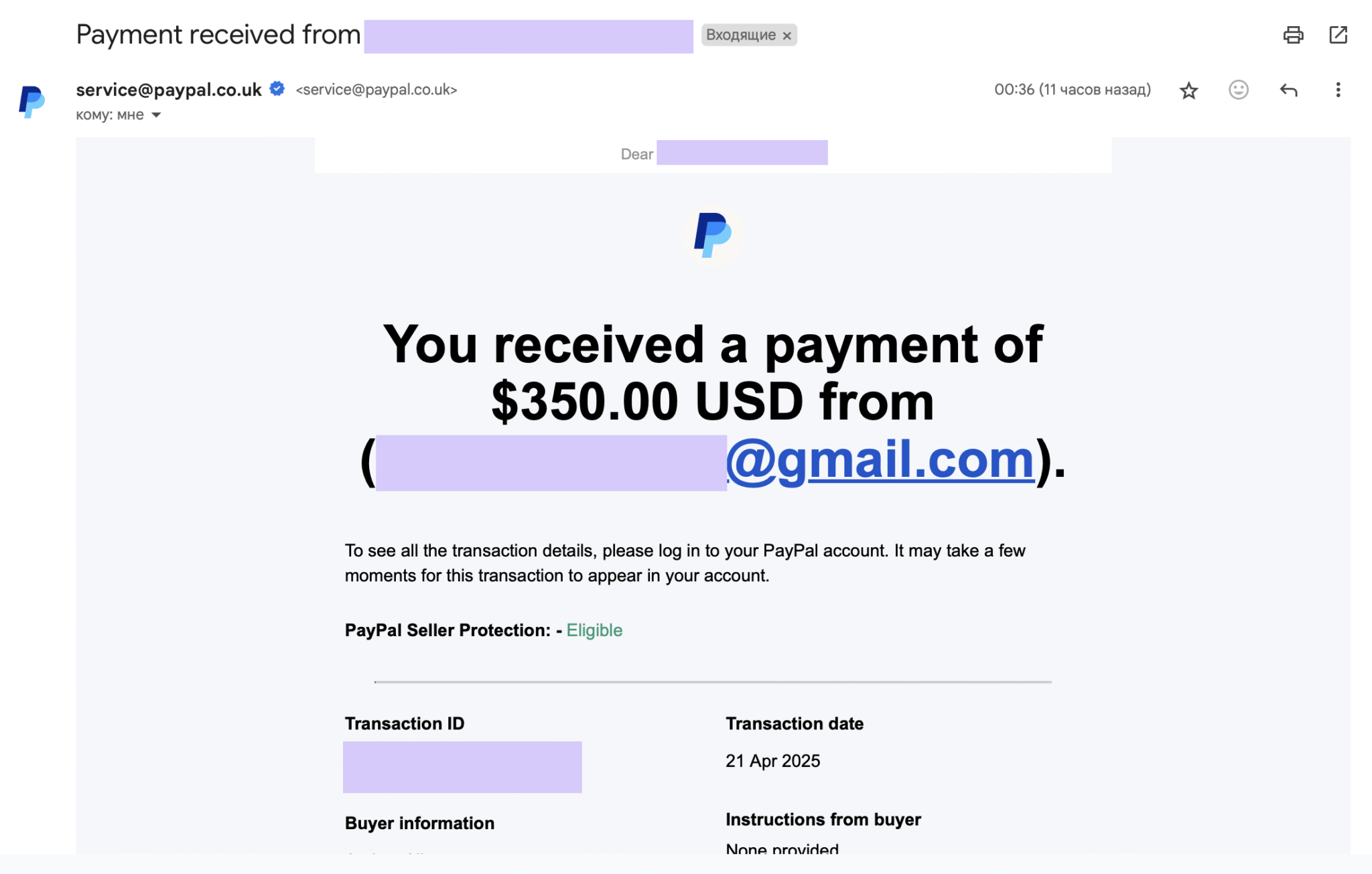This screenshot has width=1372, height=874.
Task: Reply using the arrow icon
Action: [x=1288, y=90]
